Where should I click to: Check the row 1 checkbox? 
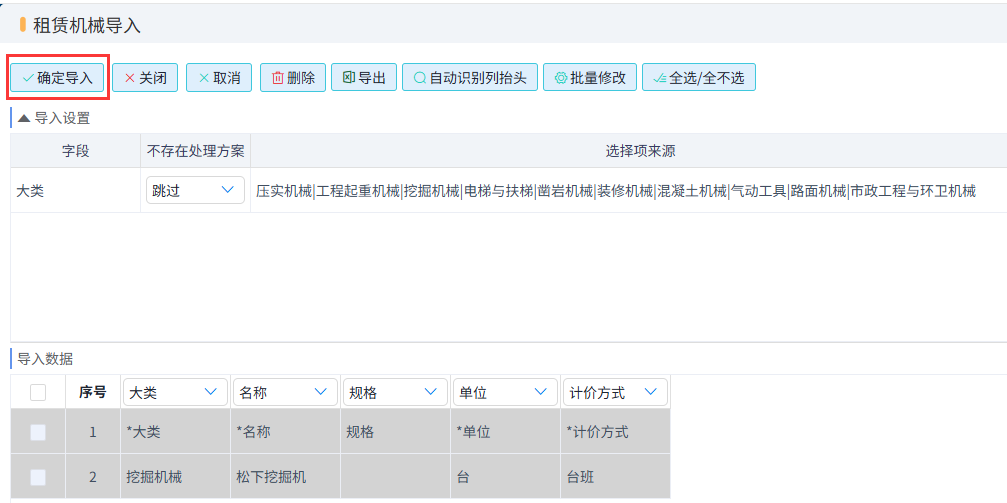click(38, 433)
